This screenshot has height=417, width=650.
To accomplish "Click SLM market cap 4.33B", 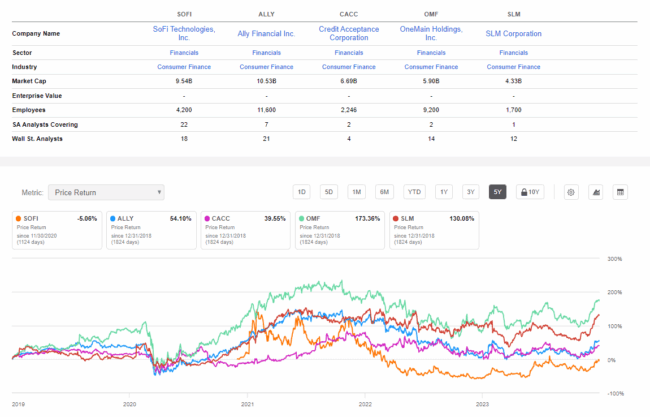I will point(514,81).
